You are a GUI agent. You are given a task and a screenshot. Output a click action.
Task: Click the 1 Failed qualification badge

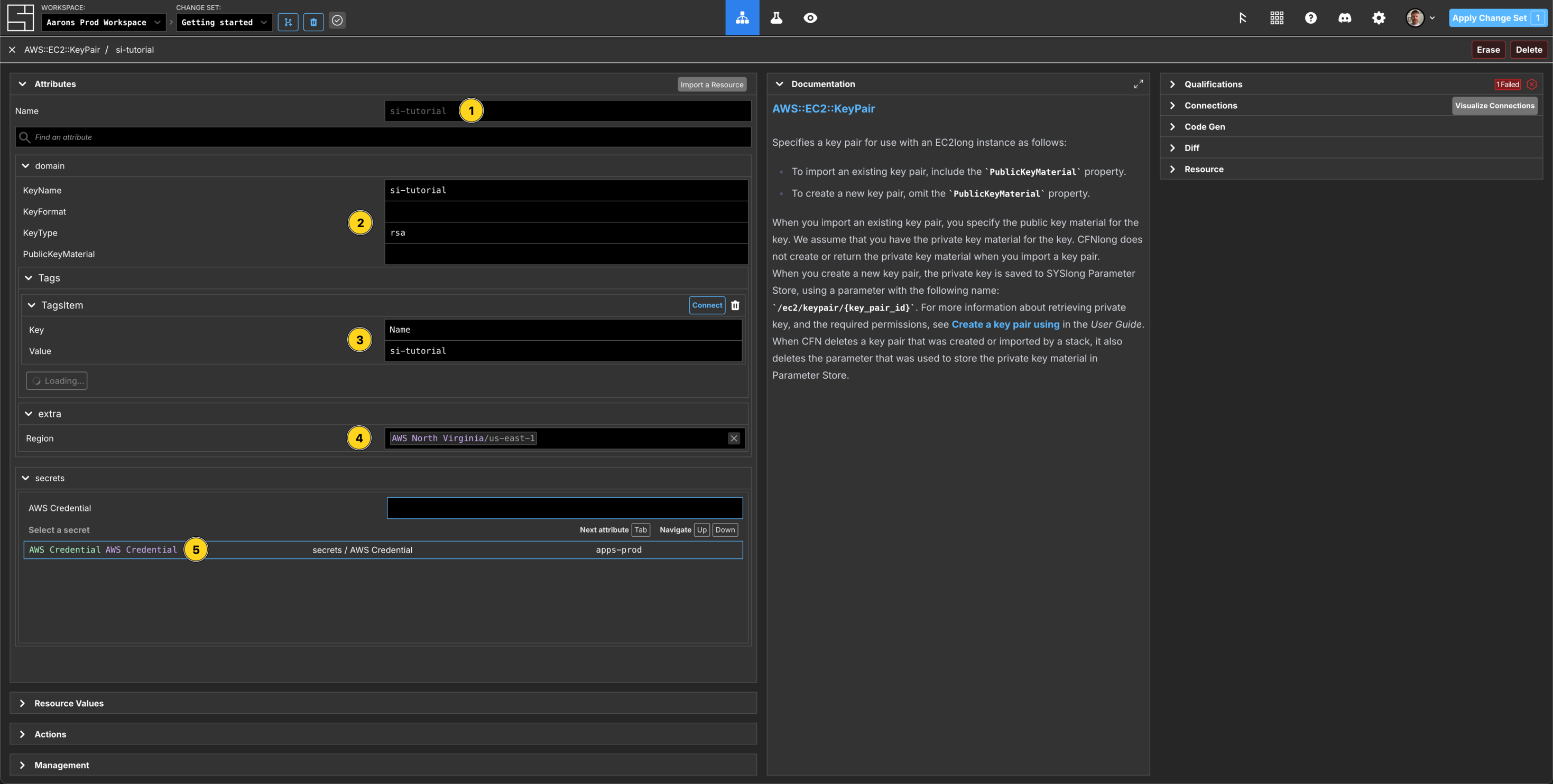tap(1508, 85)
